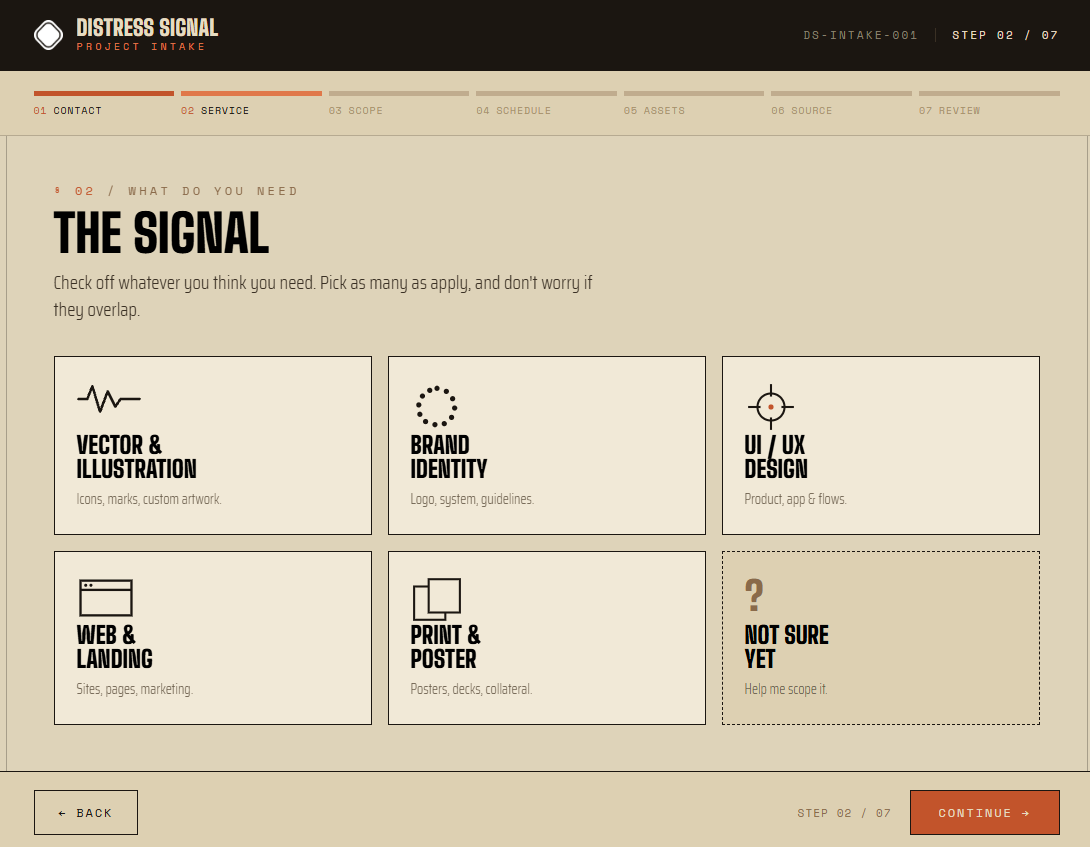Choose the Not Sure Yet dashed card
Image resolution: width=1090 pixels, height=847 pixels.
881,638
